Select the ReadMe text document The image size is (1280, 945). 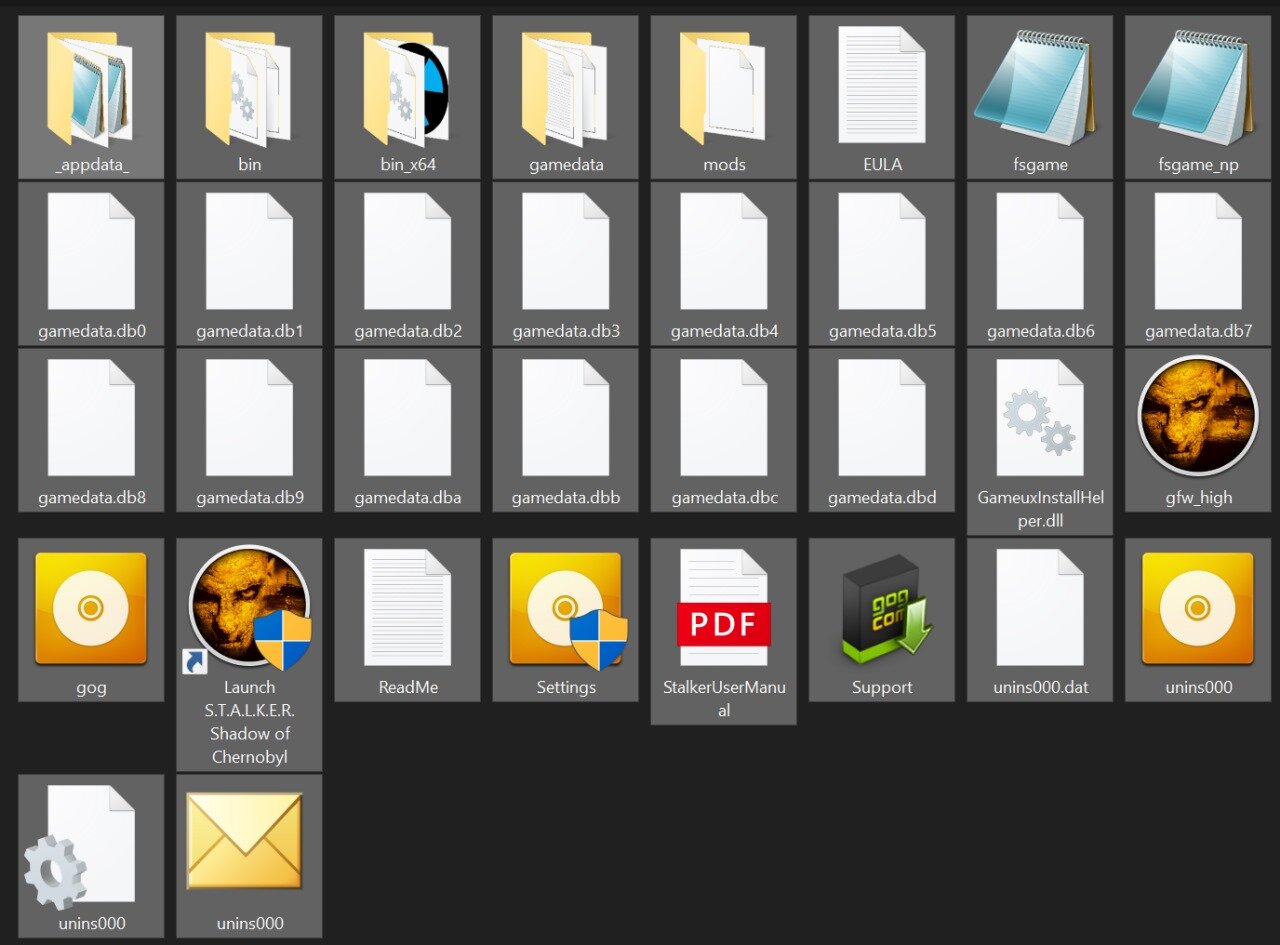click(x=407, y=620)
